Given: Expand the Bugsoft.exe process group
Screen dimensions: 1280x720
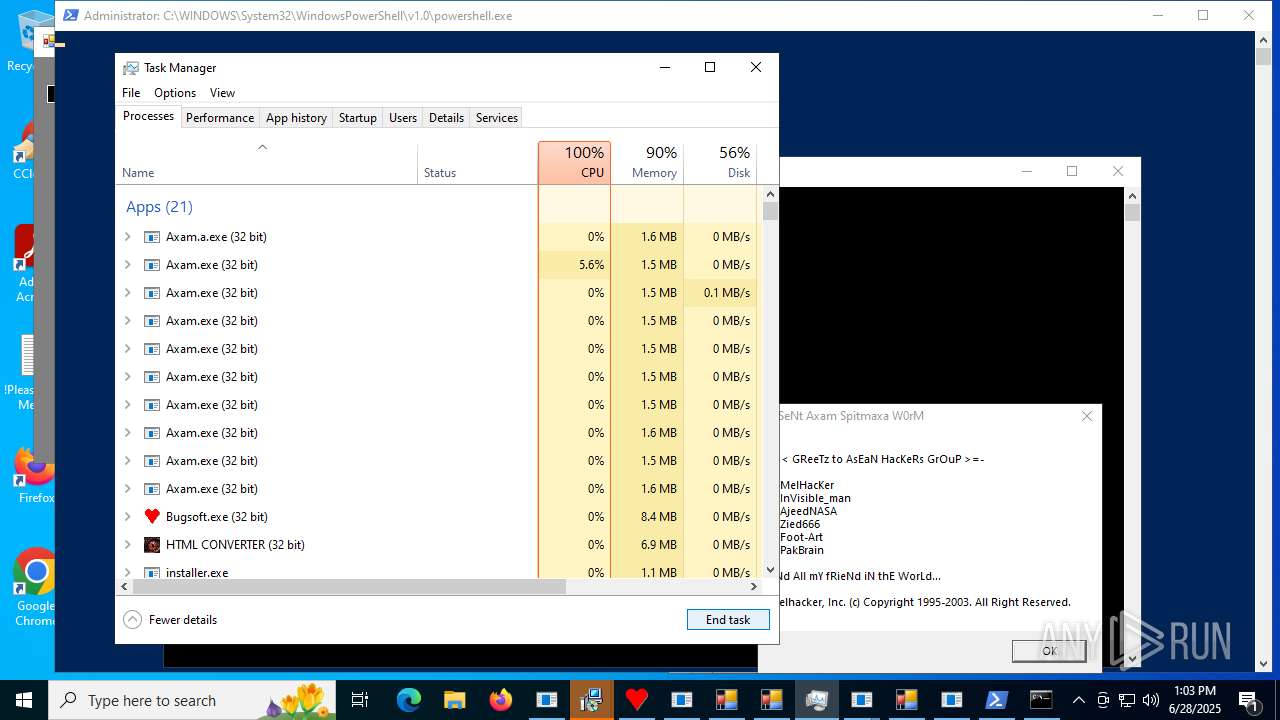Looking at the screenshot, I should (127, 517).
